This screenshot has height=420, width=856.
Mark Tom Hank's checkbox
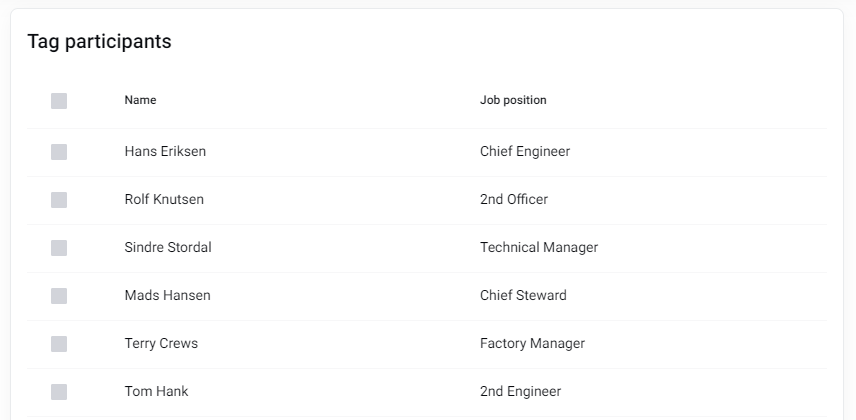[x=59, y=392]
